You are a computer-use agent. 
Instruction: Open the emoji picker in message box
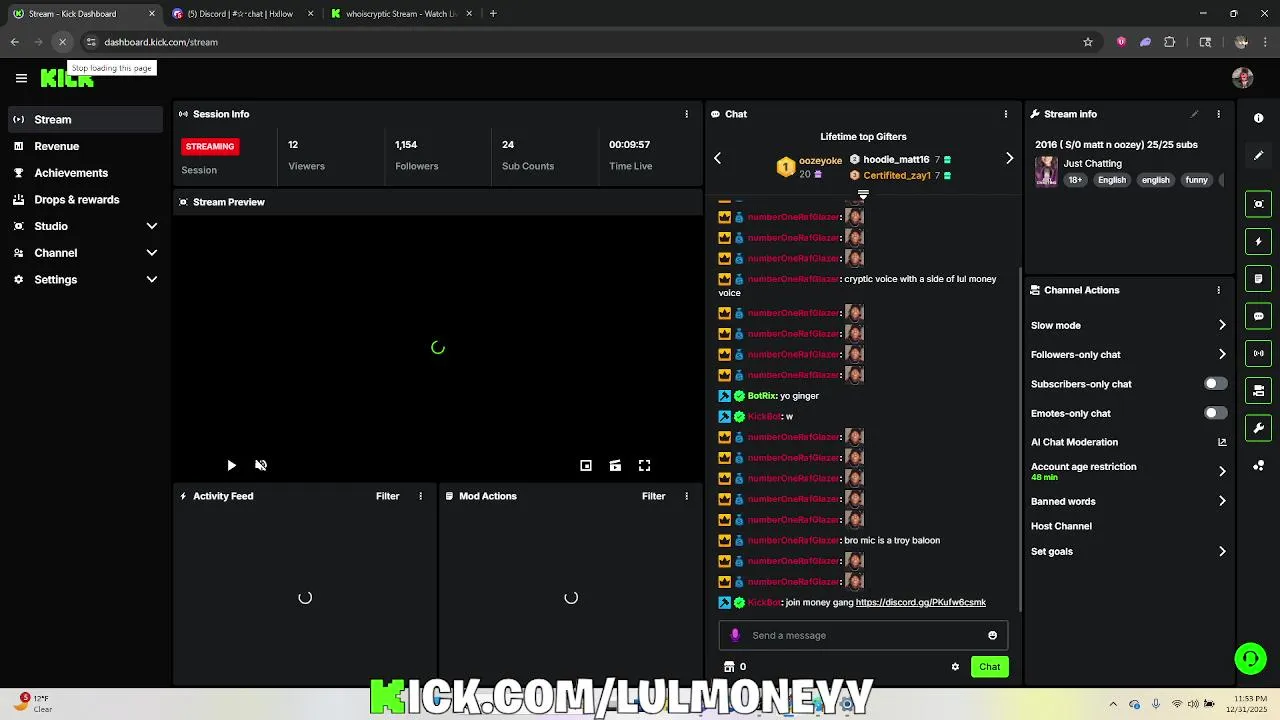click(x=992, y=635)
